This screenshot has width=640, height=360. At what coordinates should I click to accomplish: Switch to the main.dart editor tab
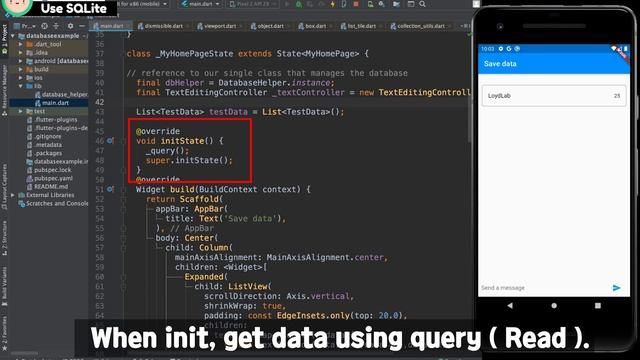tap(111, 26)
